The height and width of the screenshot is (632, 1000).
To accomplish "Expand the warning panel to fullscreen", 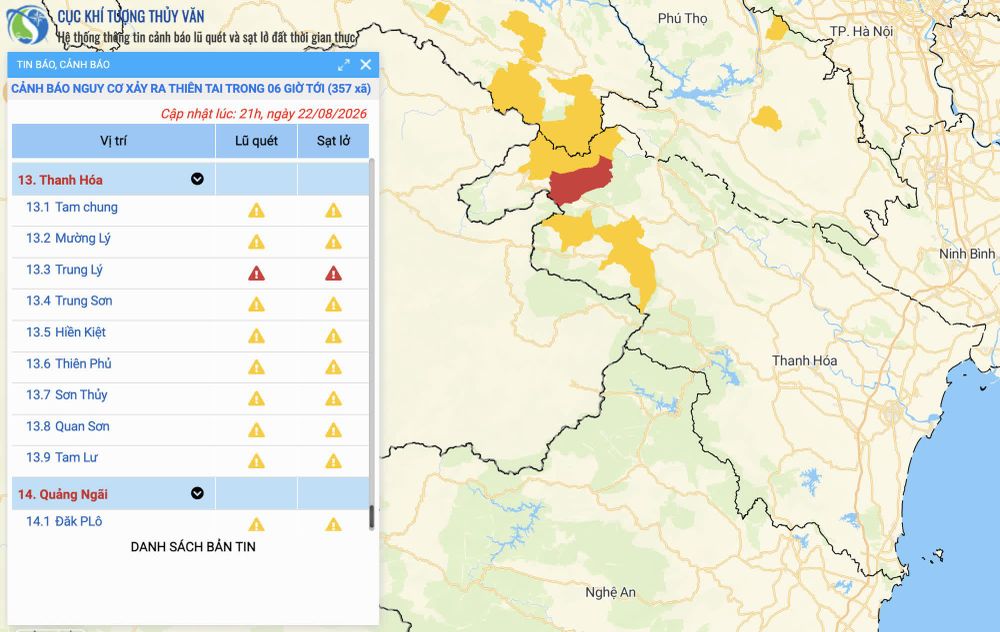I will pyautogui.click(x=344, y=64).
